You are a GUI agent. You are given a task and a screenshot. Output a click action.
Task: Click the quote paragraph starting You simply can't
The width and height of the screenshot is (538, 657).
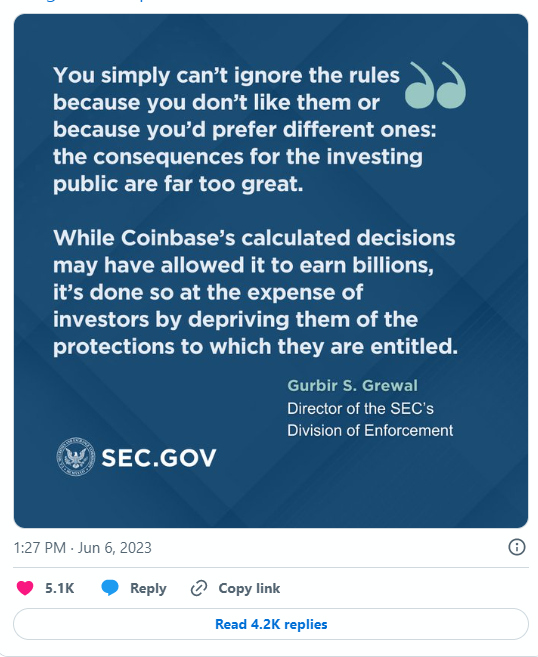pyautogui.click(x=245, y=129)
